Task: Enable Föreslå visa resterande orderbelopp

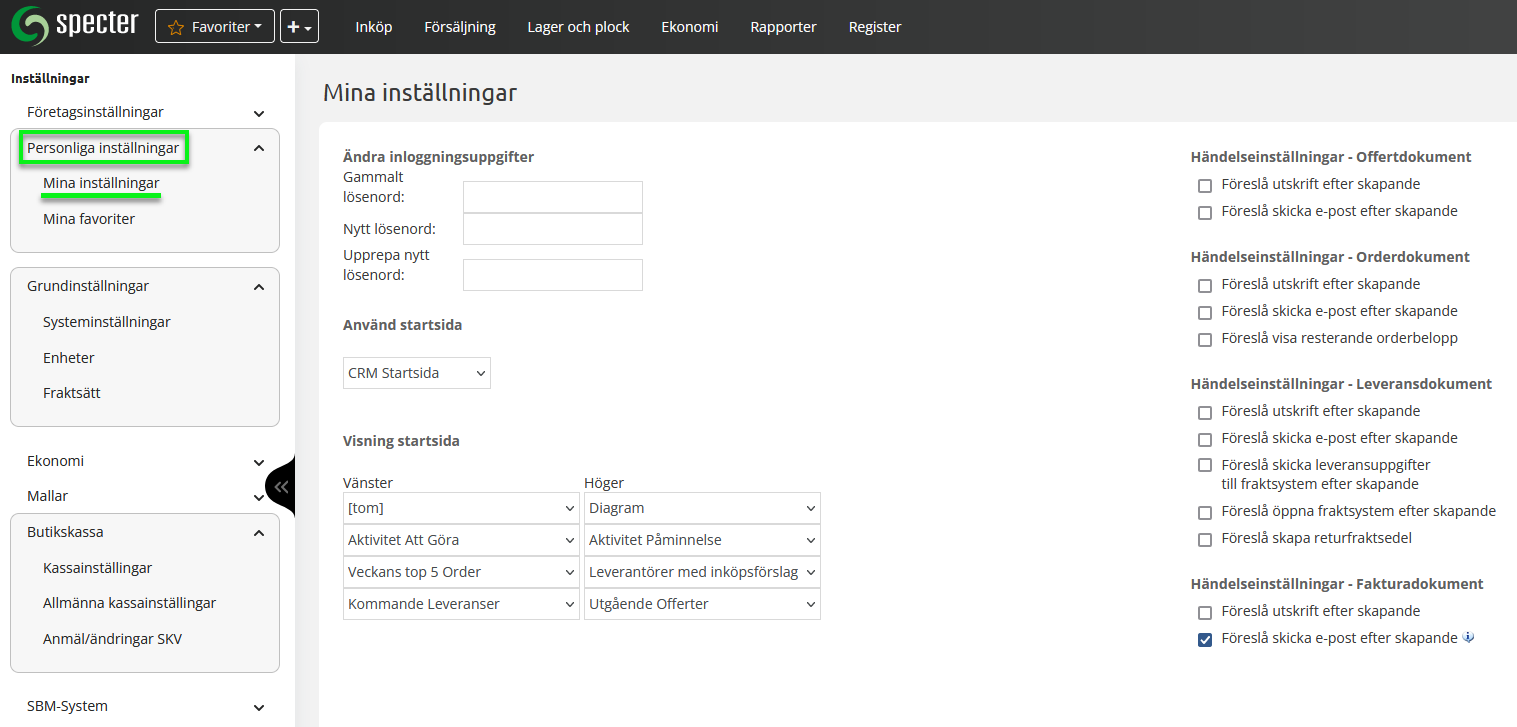Action: point(1205,340)
